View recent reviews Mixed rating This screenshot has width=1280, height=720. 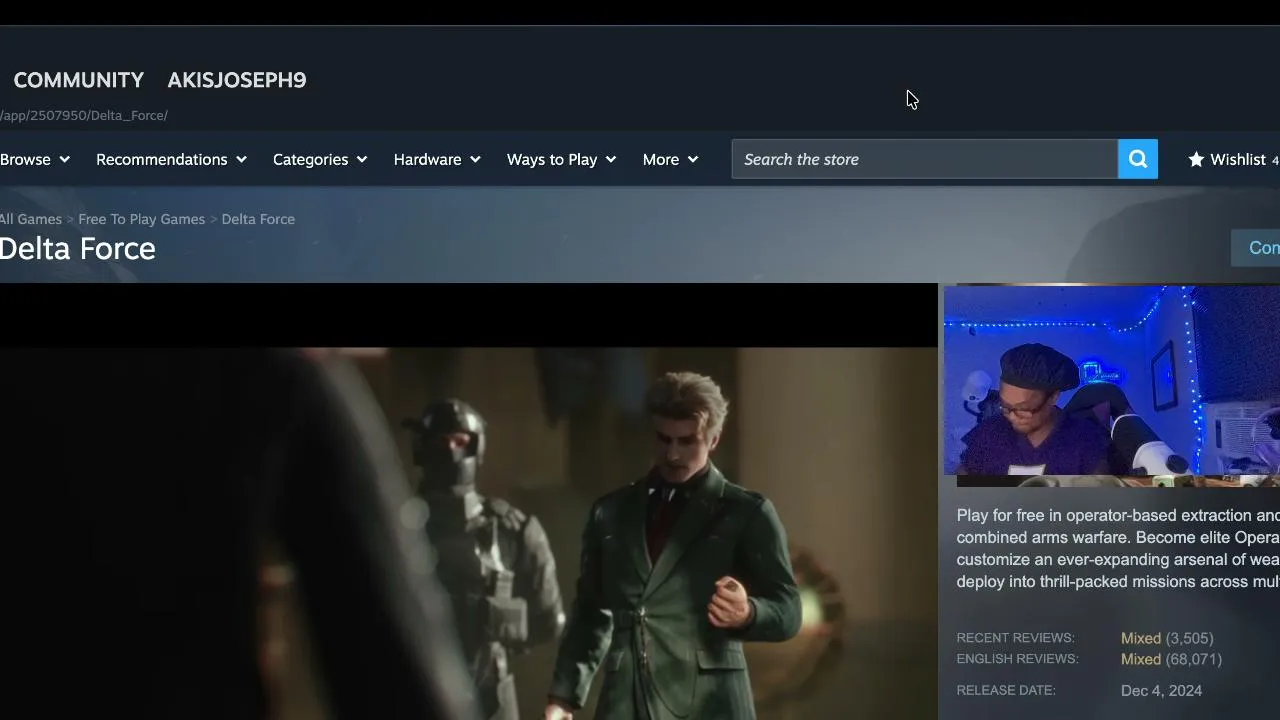coord(1141,638)
